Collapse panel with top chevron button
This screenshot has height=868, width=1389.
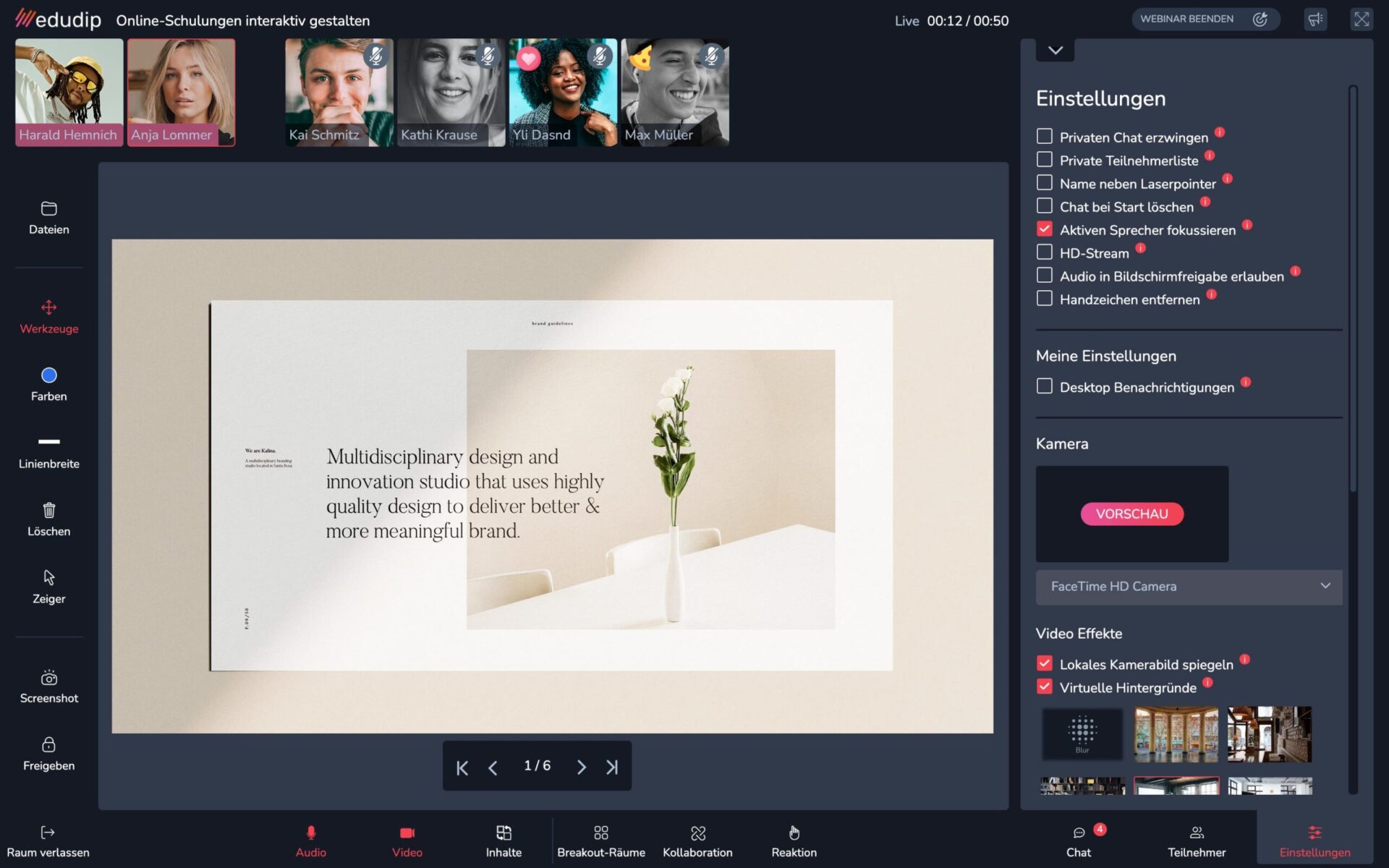pos(1055,50)
